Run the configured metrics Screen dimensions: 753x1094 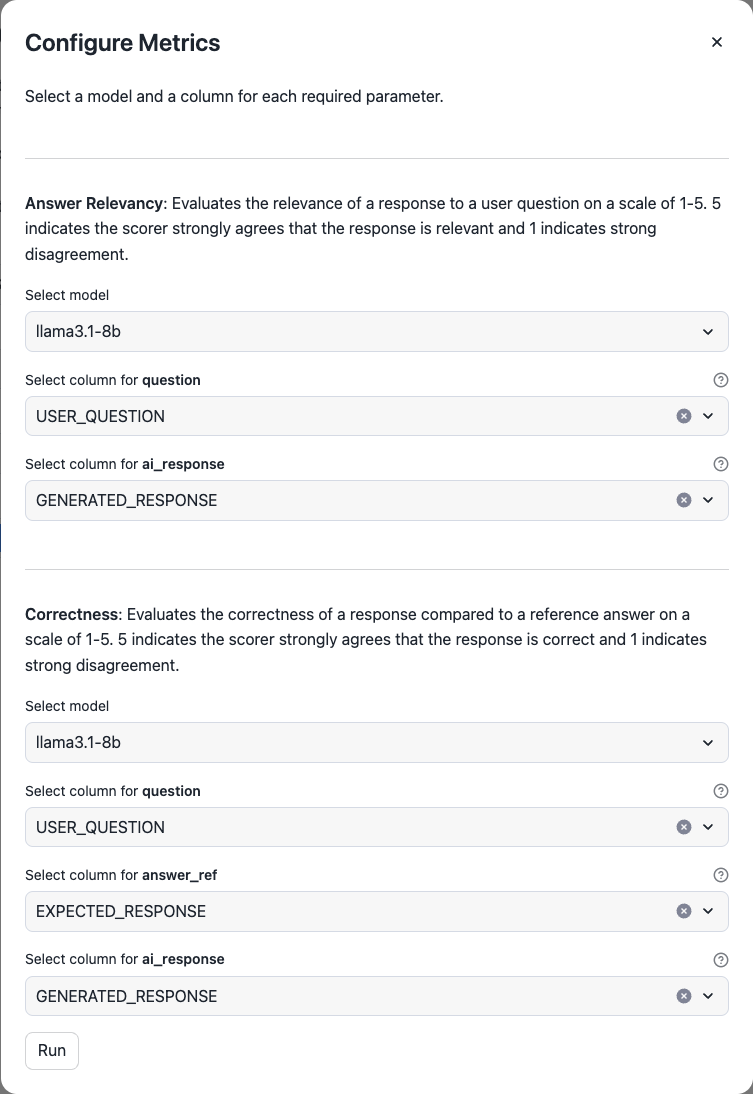pyautogui.click(x=51, y=1050)
